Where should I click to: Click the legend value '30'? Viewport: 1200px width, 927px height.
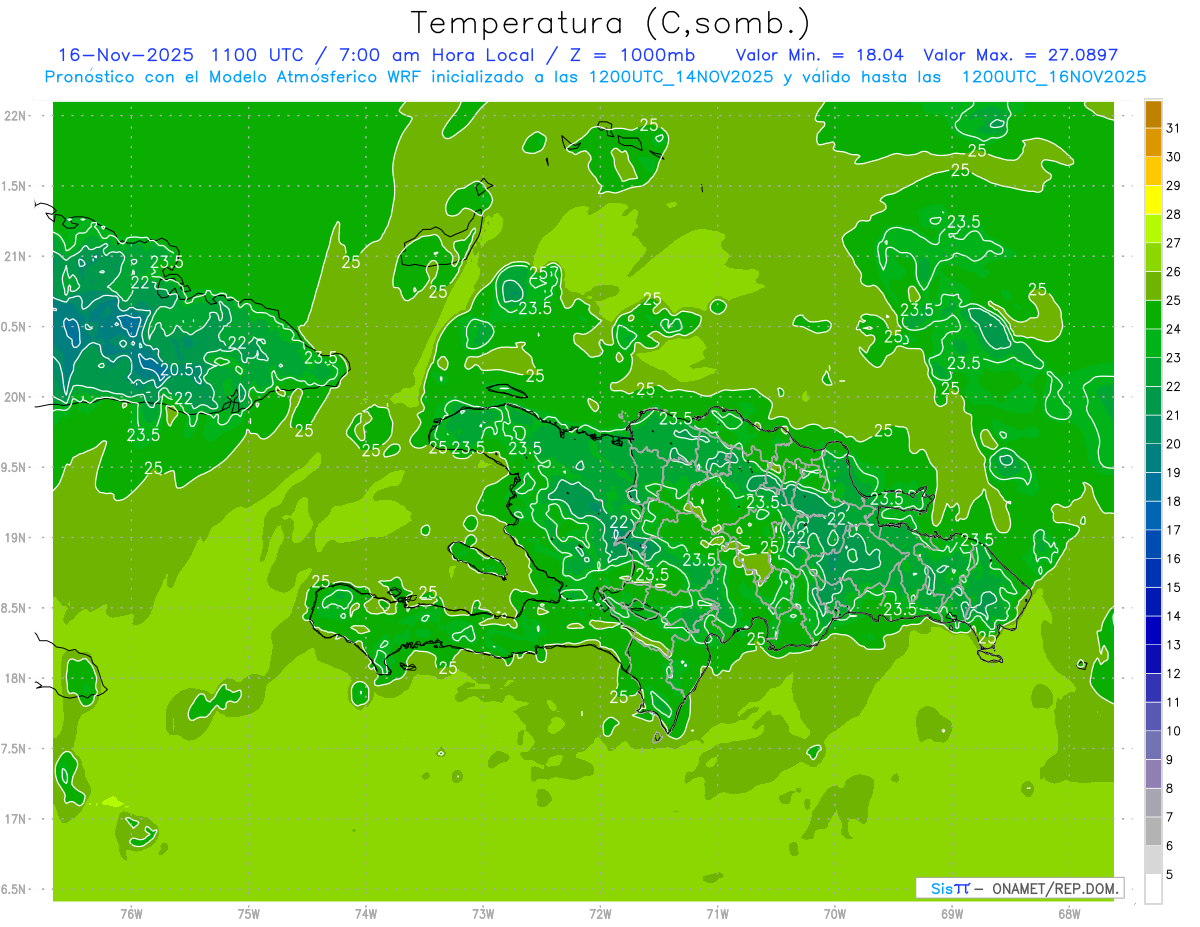[1174, 157]
